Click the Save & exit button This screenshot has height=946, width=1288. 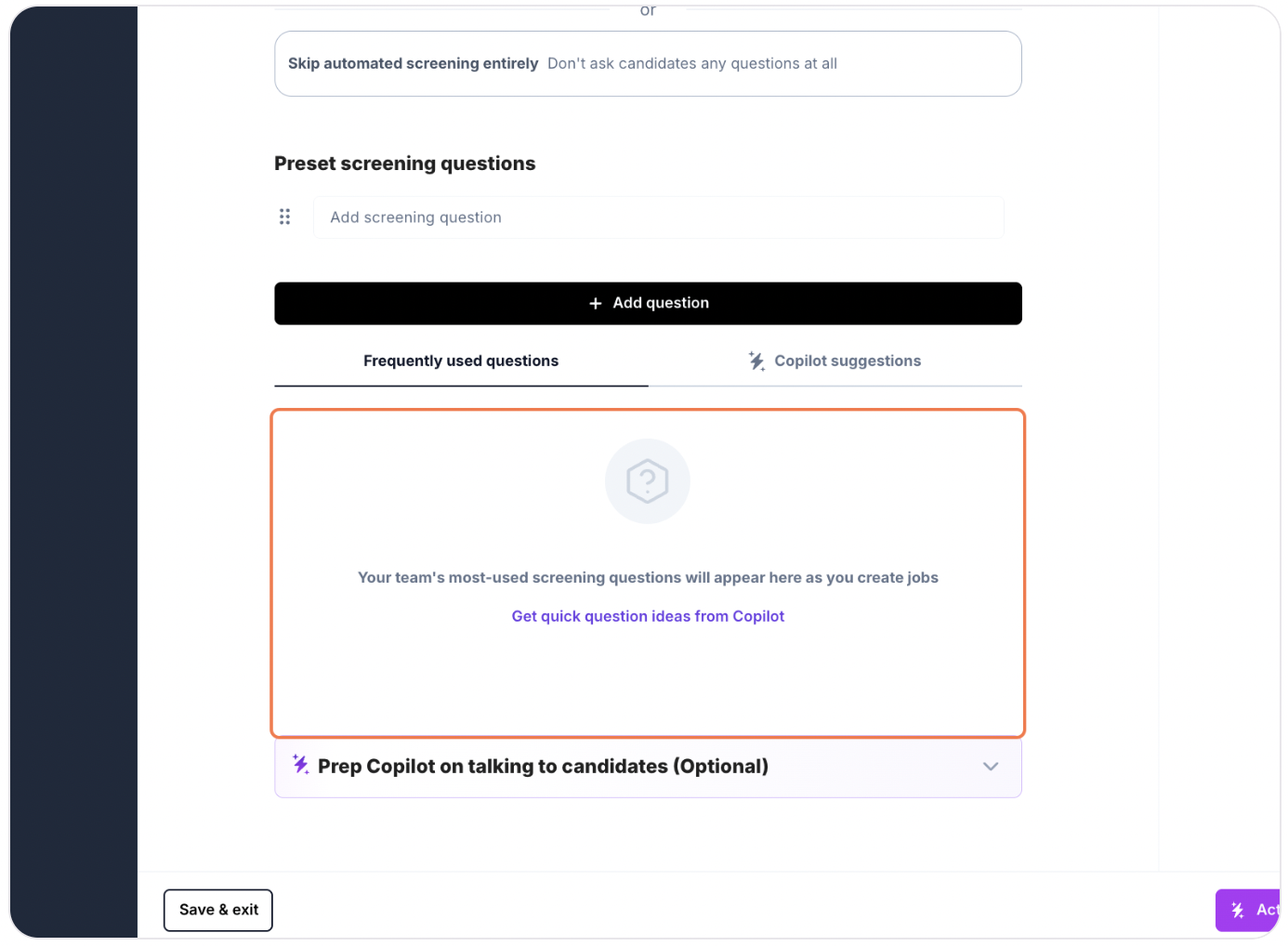pos(218,910)
